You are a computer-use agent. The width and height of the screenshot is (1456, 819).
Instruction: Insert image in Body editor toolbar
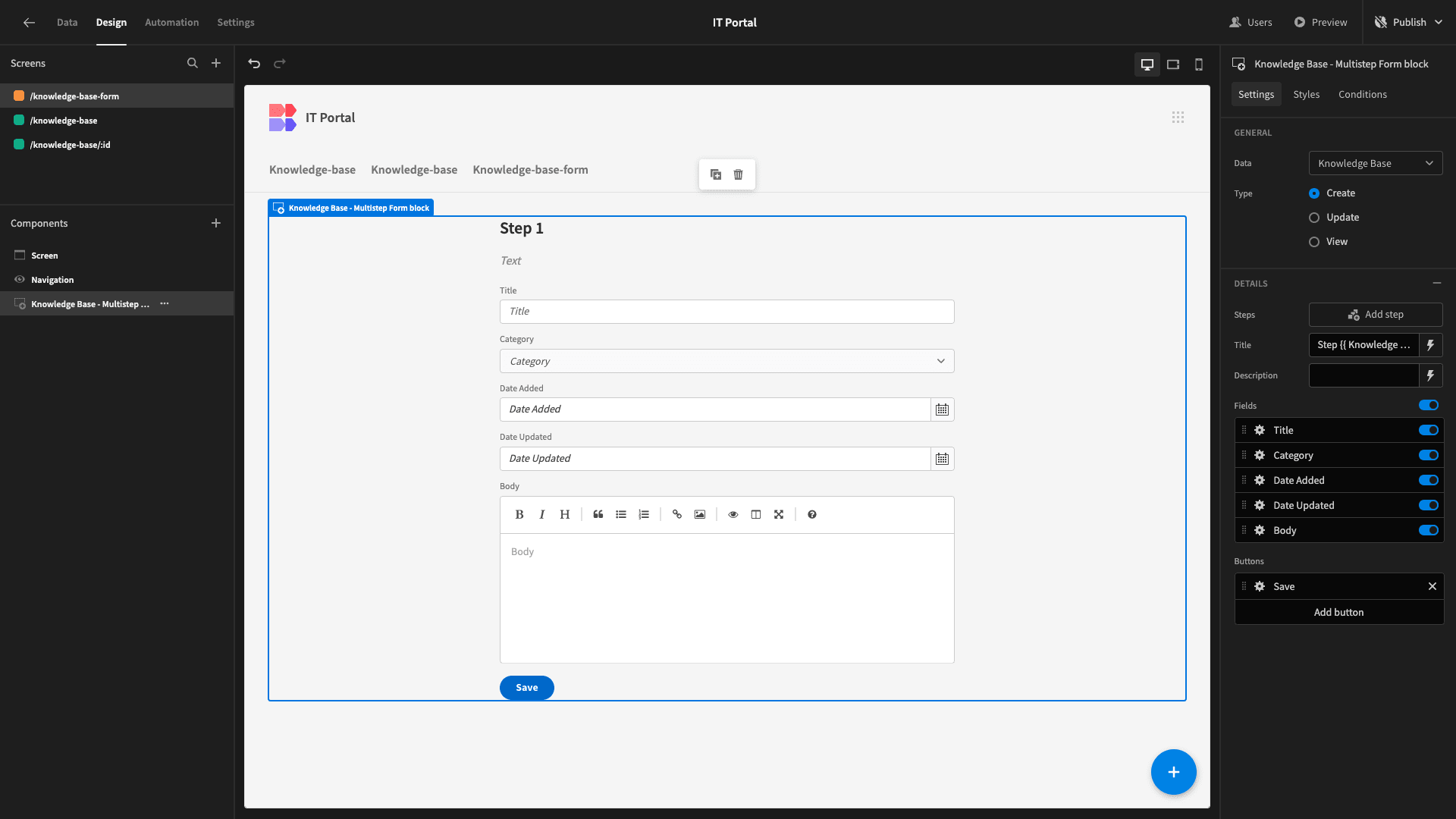pyautogui.click(x=700, y=514)
